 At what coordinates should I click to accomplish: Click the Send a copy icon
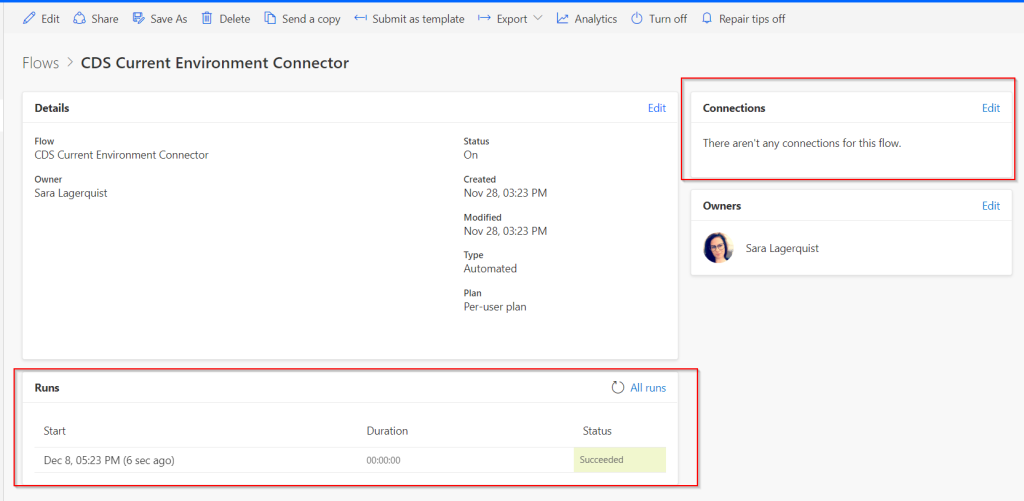pyautogui.click(x=270, y=19)
